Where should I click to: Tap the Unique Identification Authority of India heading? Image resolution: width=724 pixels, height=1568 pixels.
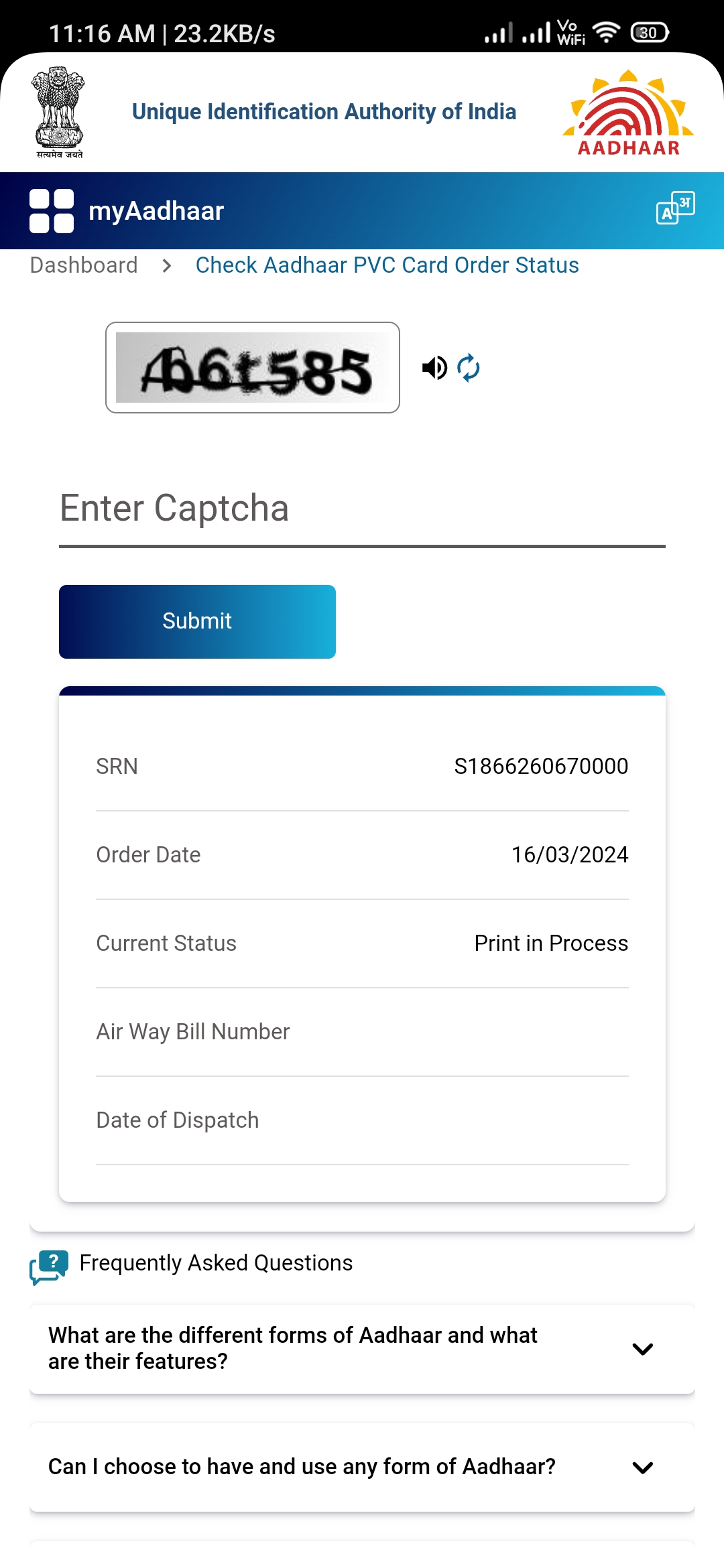pyautogui.click(x=324, y=112)
